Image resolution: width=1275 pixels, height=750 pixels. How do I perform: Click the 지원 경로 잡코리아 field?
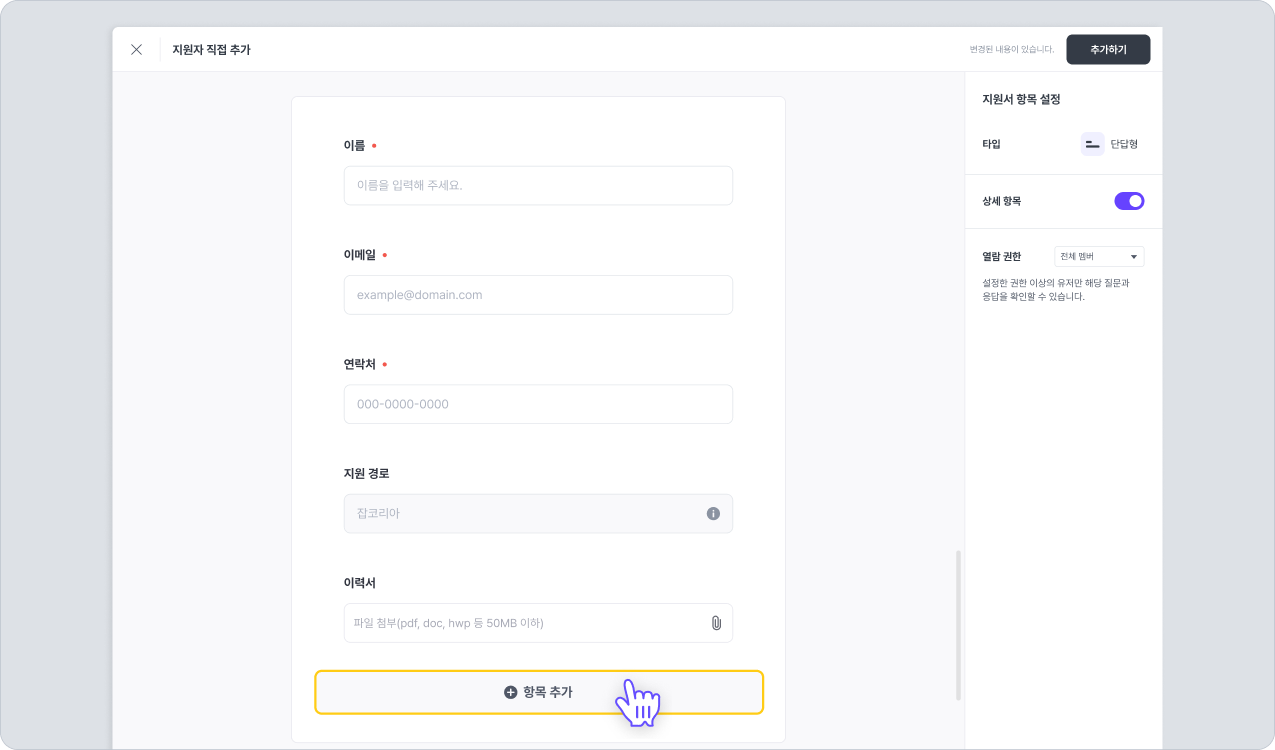538,513
